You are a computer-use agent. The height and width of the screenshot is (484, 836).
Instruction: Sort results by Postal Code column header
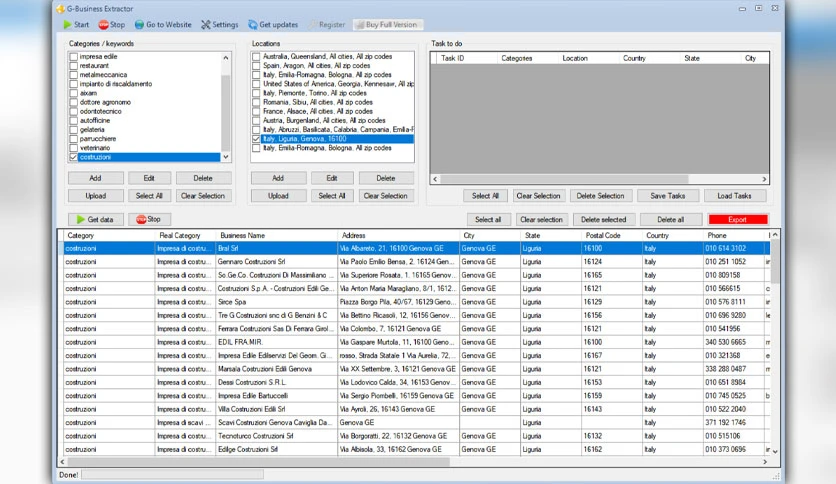coord(612,235)
